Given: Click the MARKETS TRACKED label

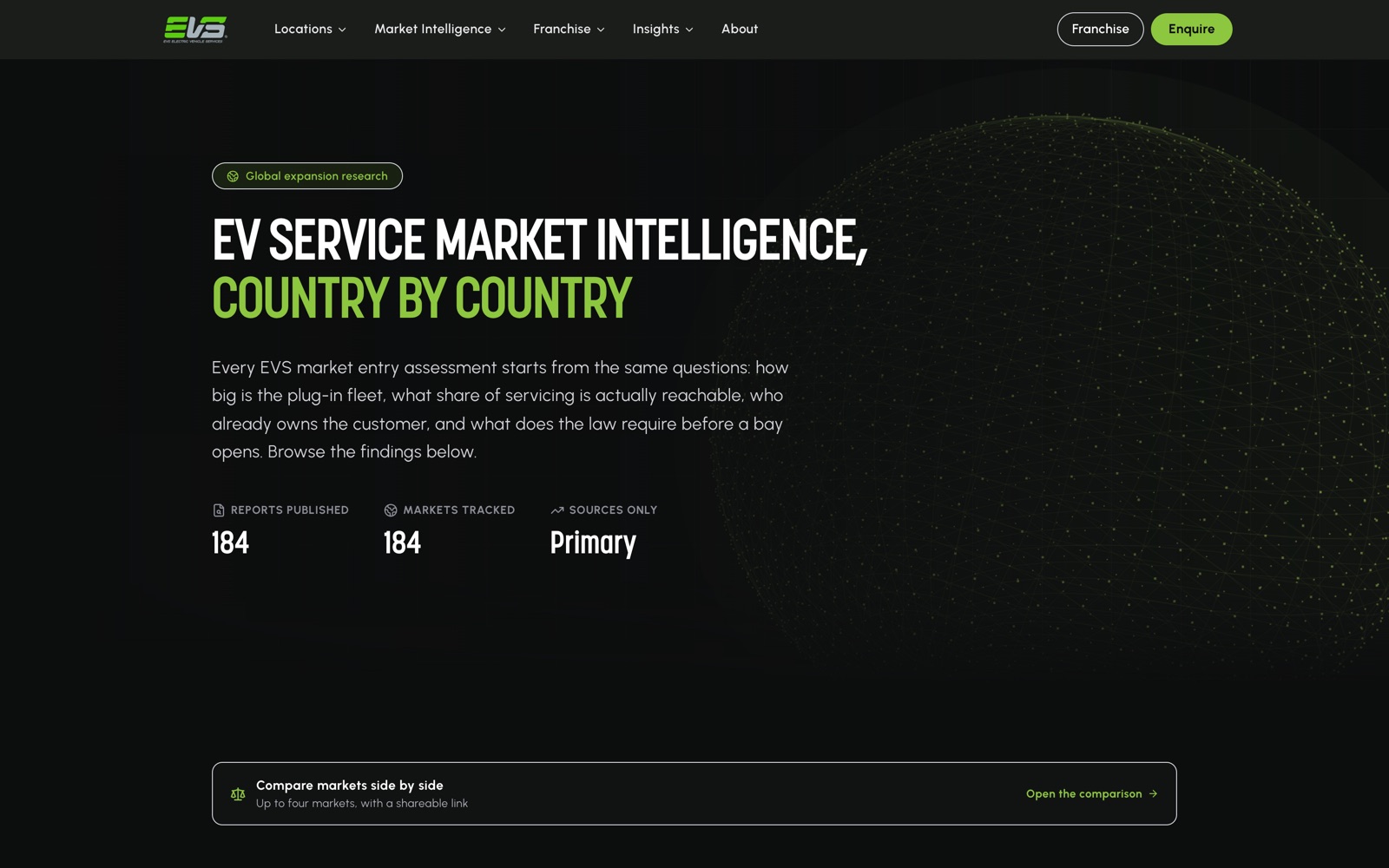Looking at the screenshot, I should pos(459,510).
